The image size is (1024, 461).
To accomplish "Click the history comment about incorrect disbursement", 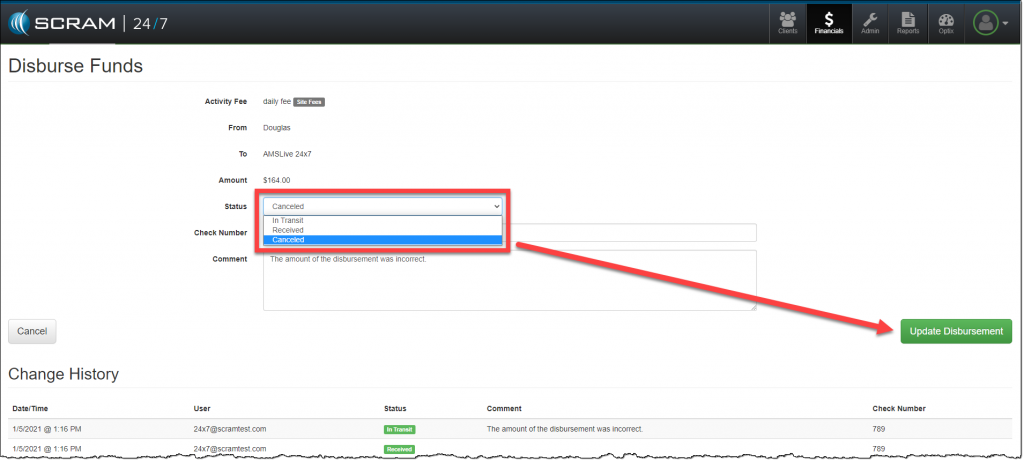I will 565,430.
